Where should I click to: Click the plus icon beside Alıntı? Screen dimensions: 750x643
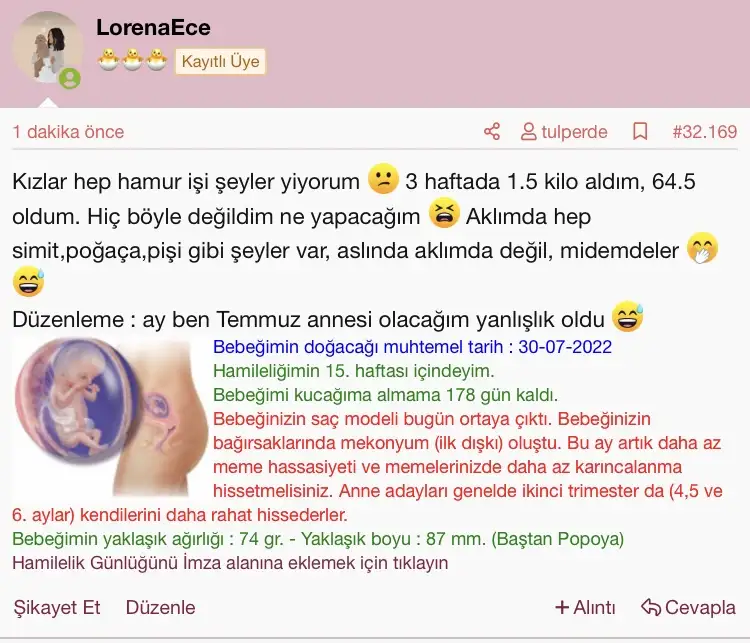pyautogui.click(x=562, y=607)
